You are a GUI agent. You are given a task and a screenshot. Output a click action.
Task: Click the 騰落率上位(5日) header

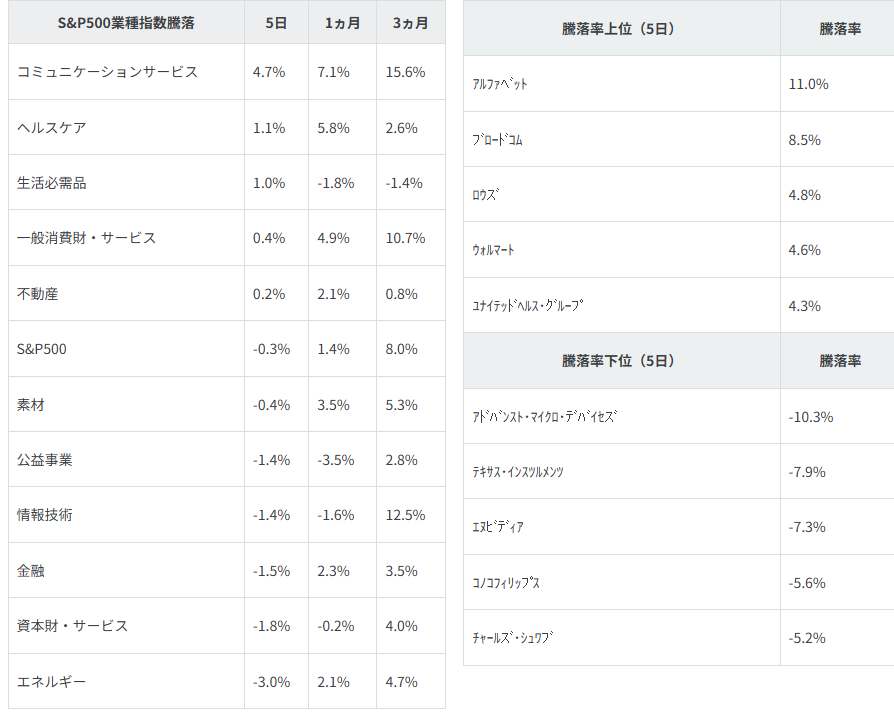coord(619,29)
